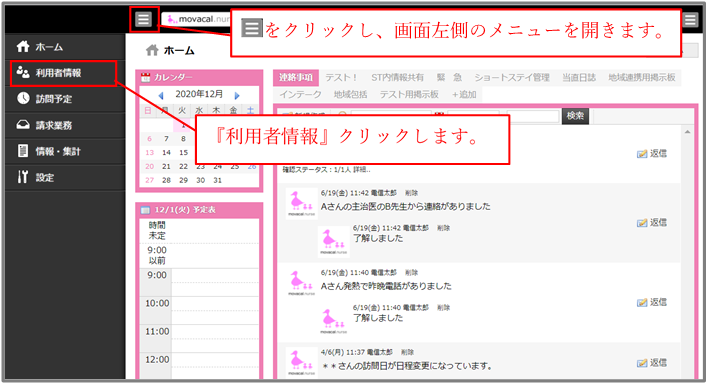Click the 10:00 slot in schedule

click(x=215, y=311)
